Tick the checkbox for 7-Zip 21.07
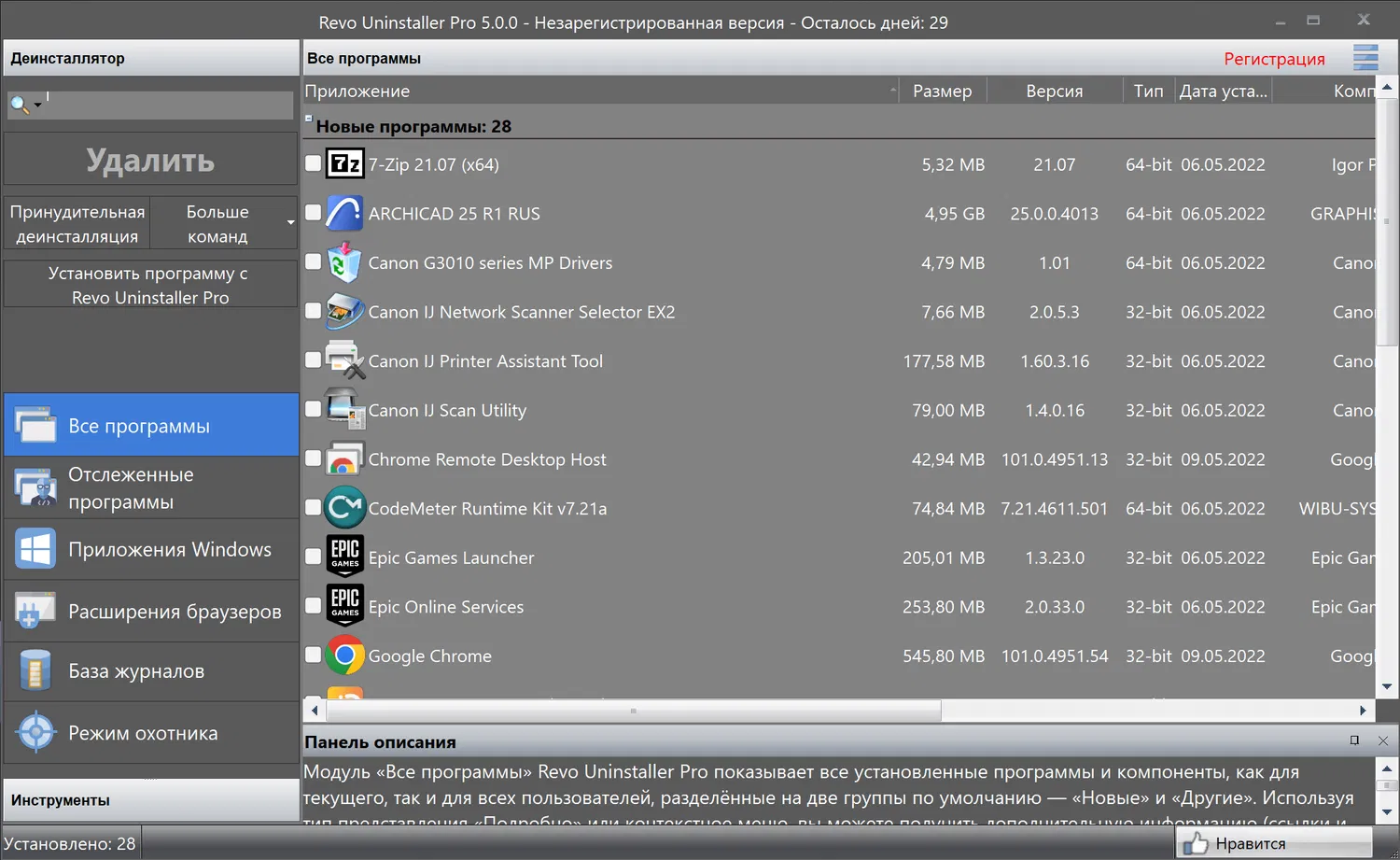 point(314,163)
